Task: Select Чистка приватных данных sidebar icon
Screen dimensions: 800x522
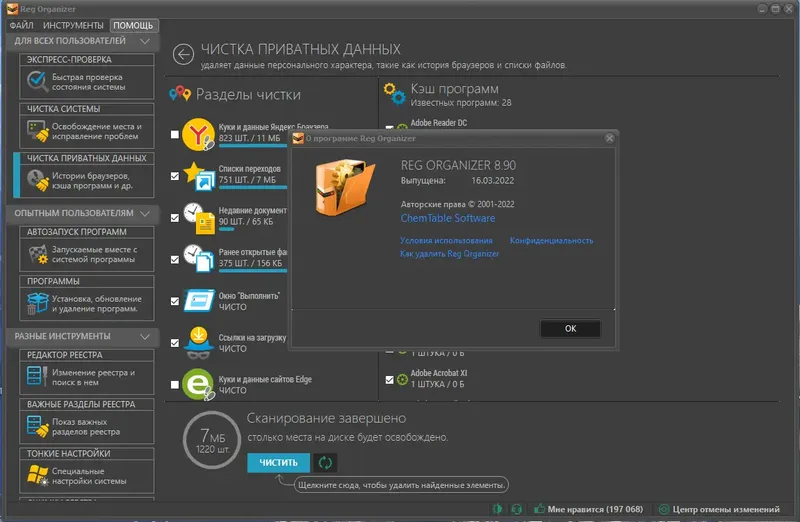Action: pos(38,180)
